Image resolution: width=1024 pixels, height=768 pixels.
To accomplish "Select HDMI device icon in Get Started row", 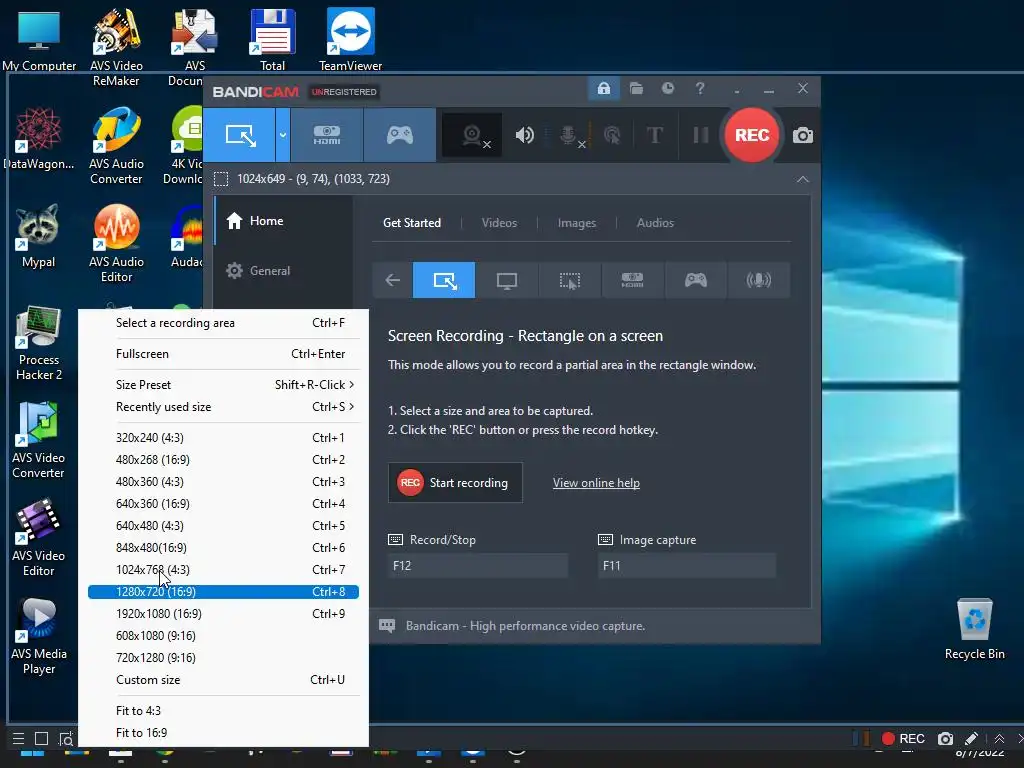I will 632,280.
